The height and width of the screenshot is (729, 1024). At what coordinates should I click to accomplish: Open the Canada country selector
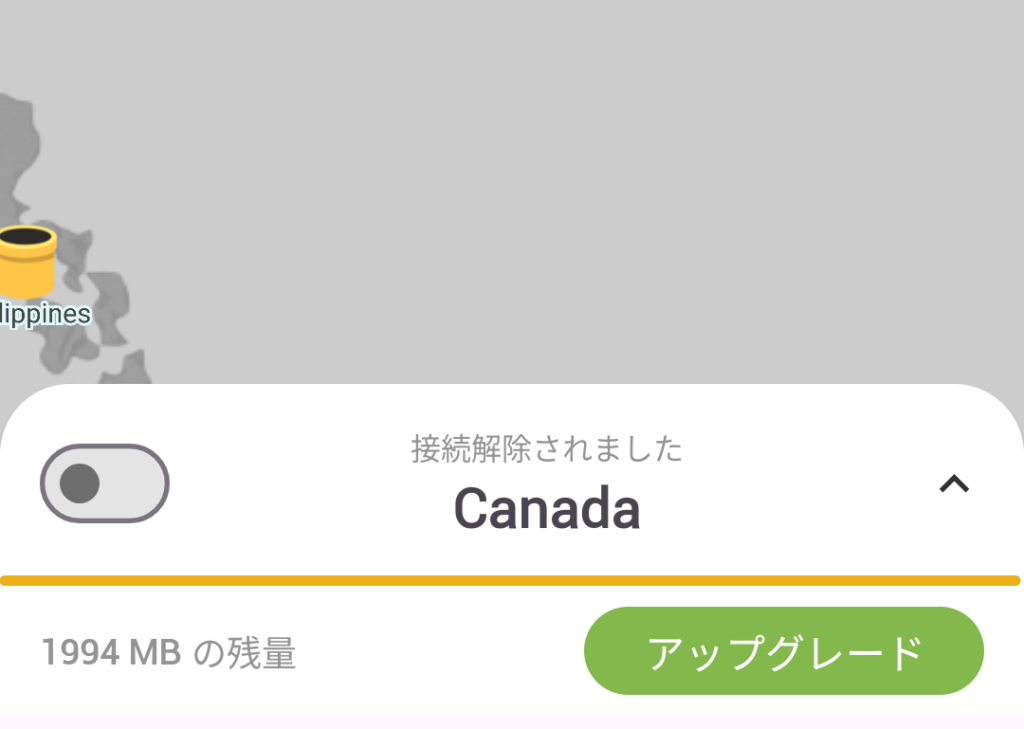click(x=547, y=508)
